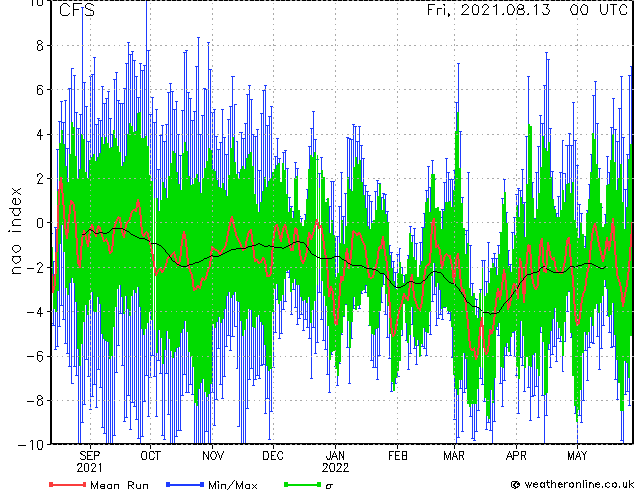Click the SEP 2021 x-axis label
Viewport: 634px width, 490px height.
click(x=89, y=462)
